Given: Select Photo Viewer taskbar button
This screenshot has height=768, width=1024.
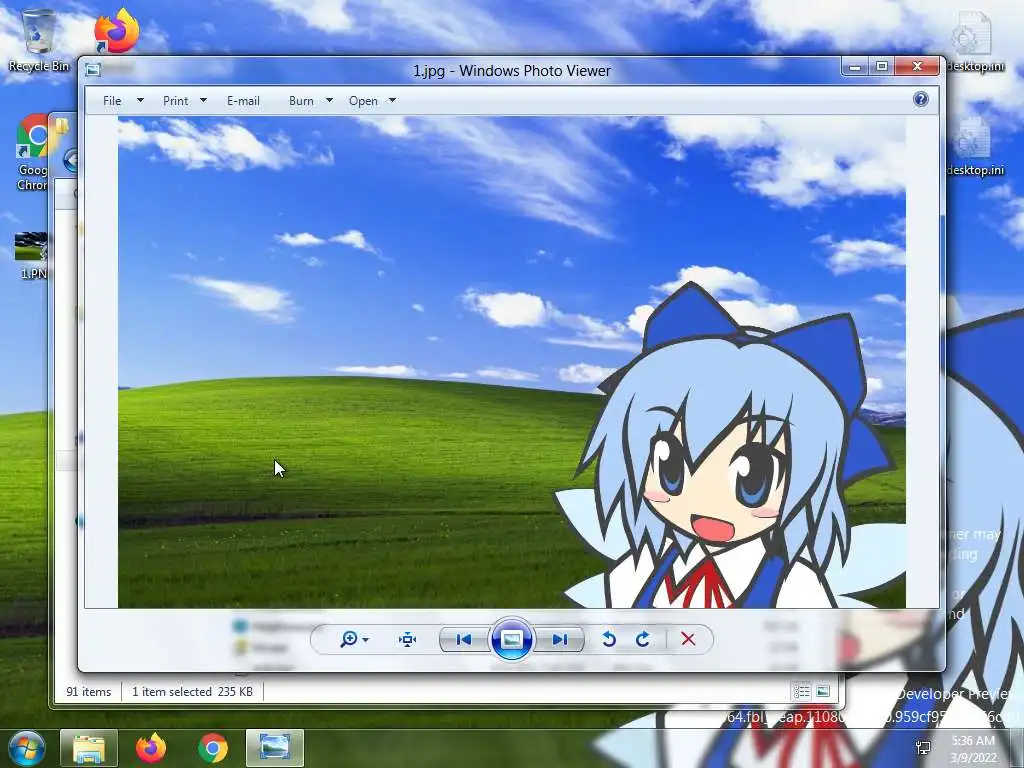Looking at the screenshot, I should pos(275,748).
